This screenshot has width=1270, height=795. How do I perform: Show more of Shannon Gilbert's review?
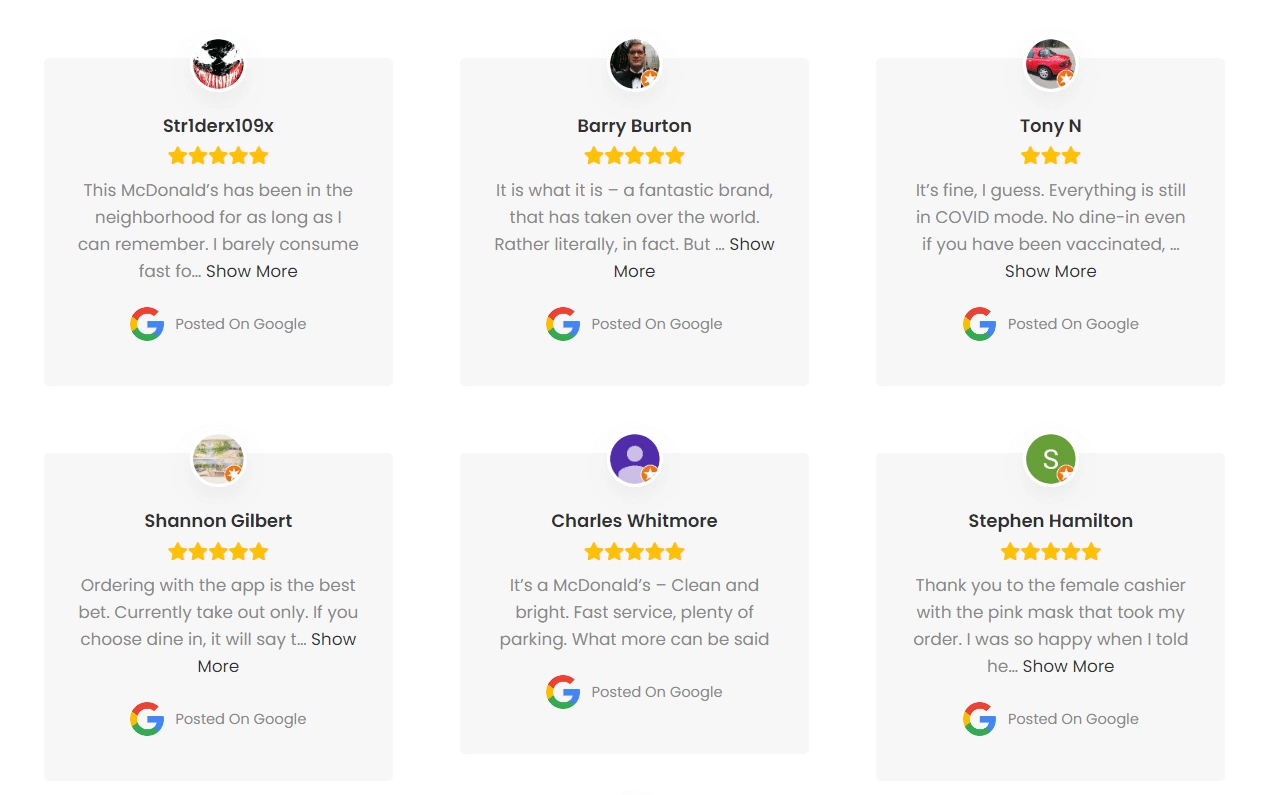coord(333,640)
